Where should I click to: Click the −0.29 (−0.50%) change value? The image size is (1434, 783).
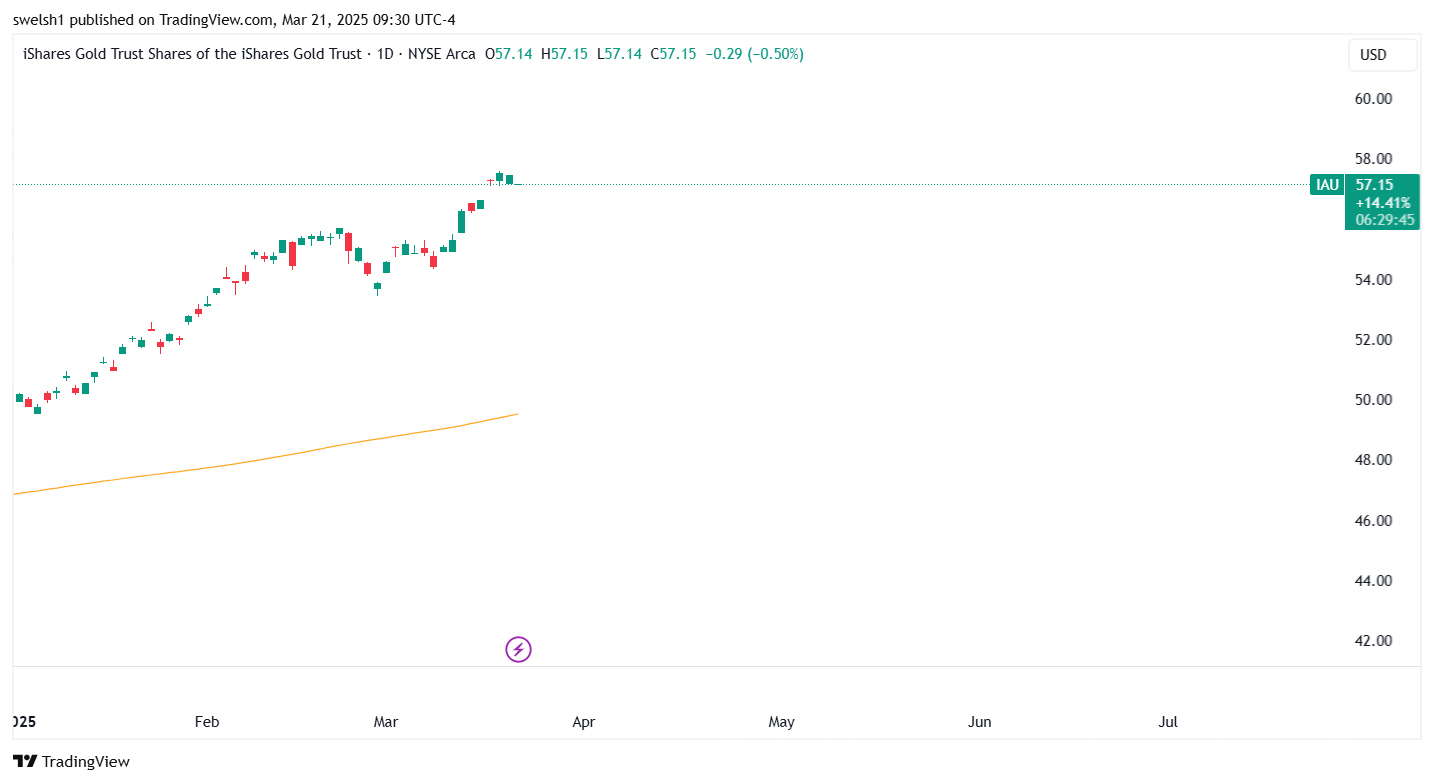click(x=754, y=54)
